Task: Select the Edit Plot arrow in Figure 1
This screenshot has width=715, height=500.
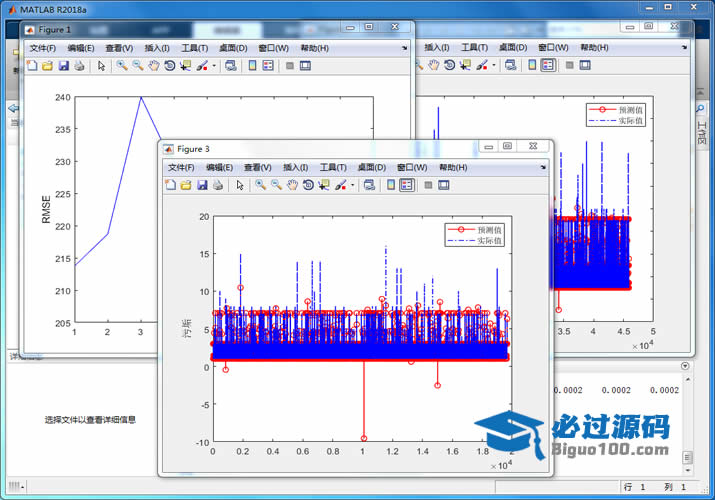Action: [101, 66]
